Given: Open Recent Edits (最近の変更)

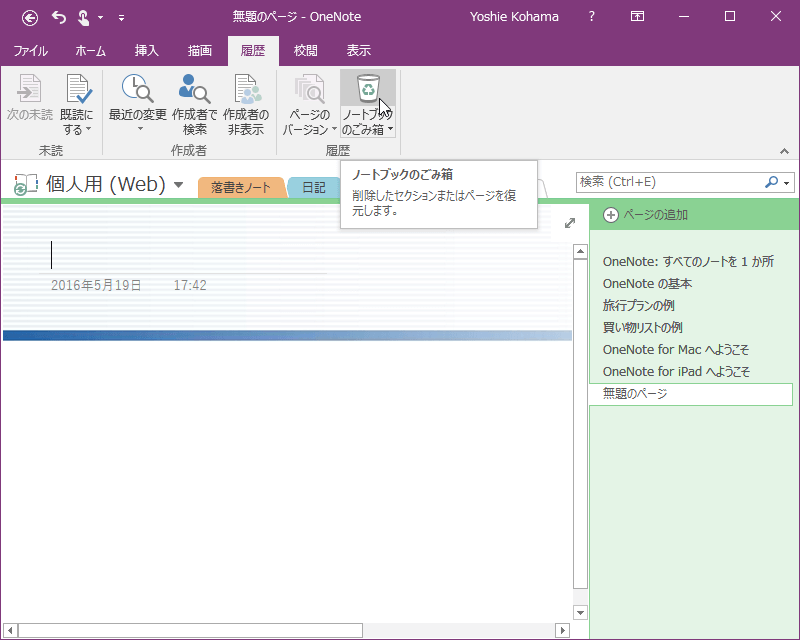Looking at the screenshot, I should coord(138,91).
